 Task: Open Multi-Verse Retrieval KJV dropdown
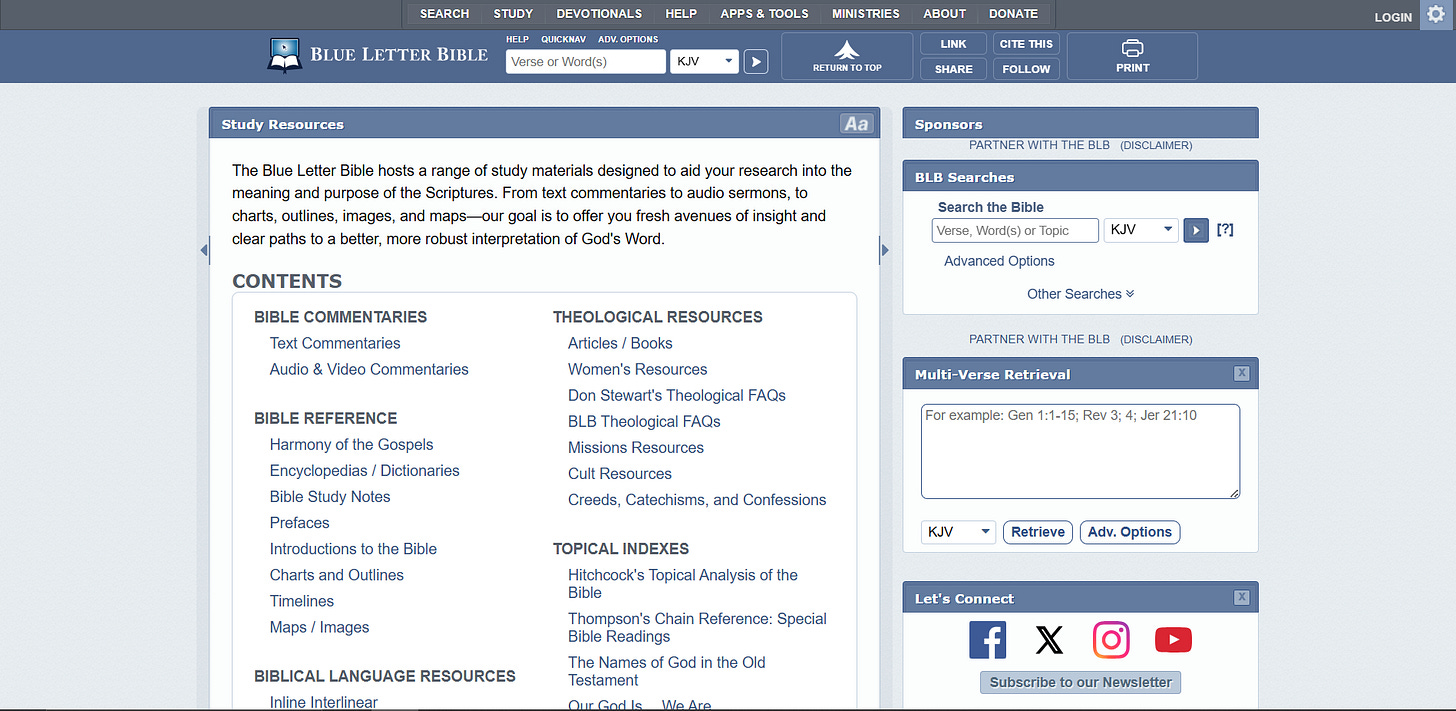[x=958, y=532]
